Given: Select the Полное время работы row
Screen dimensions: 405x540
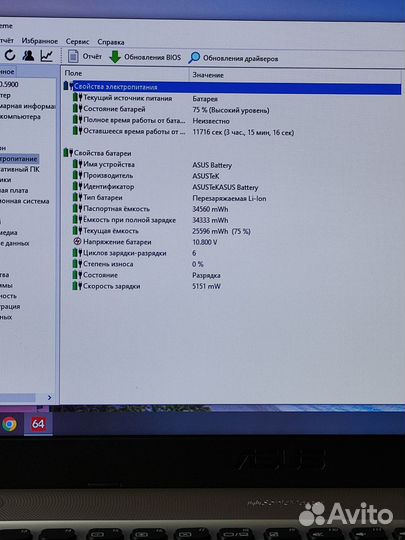Looking at the screenshot, I should pos(232,121).
